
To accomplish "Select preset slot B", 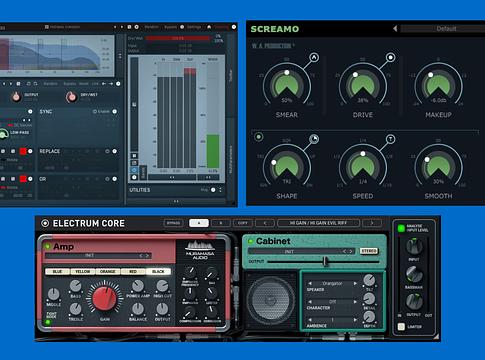I will point(221,223).
